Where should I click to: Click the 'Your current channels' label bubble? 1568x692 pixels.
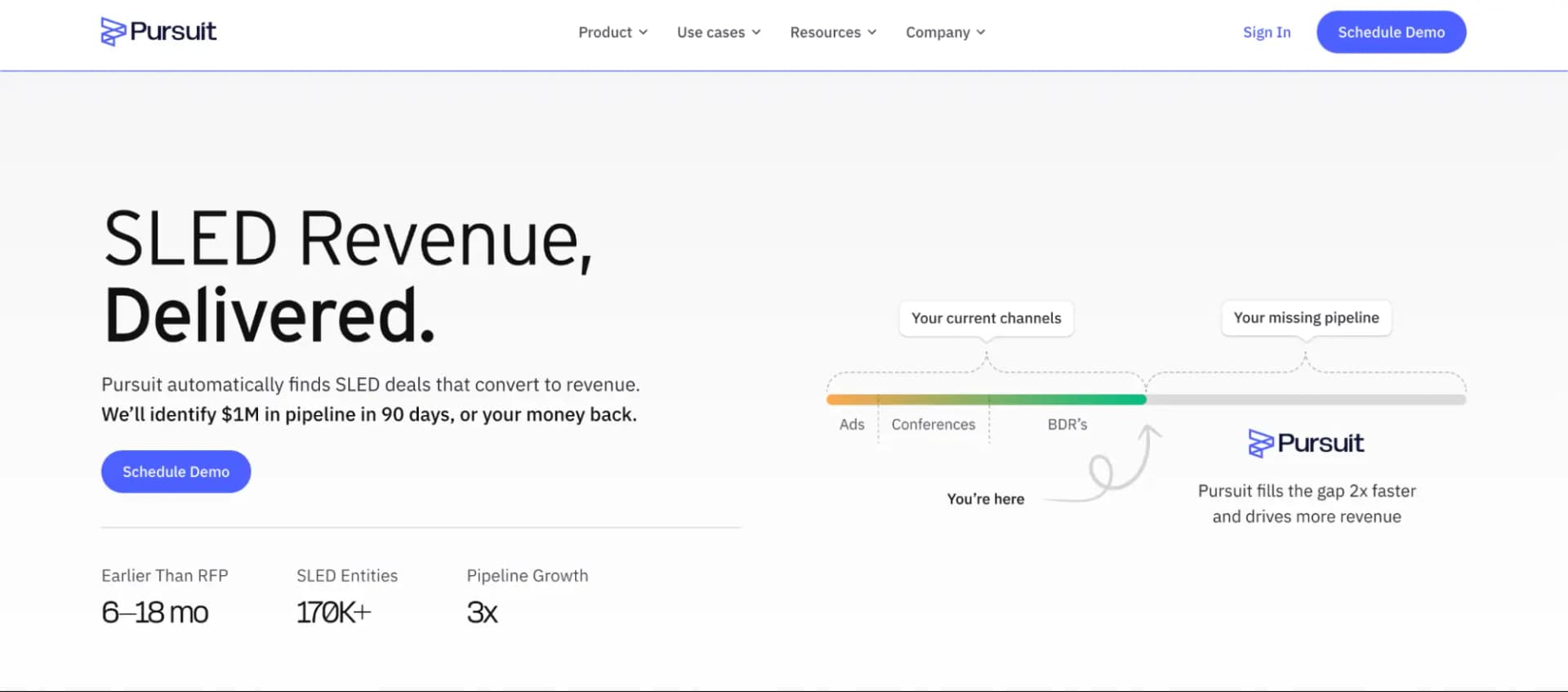pyautogui.click(x=986, y=318)
